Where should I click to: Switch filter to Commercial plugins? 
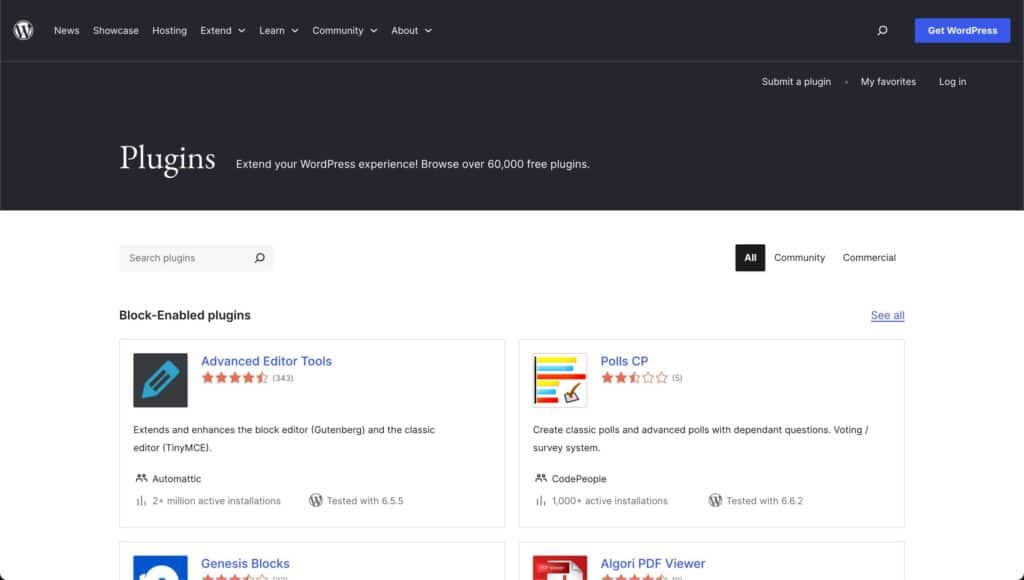(869, 258)
